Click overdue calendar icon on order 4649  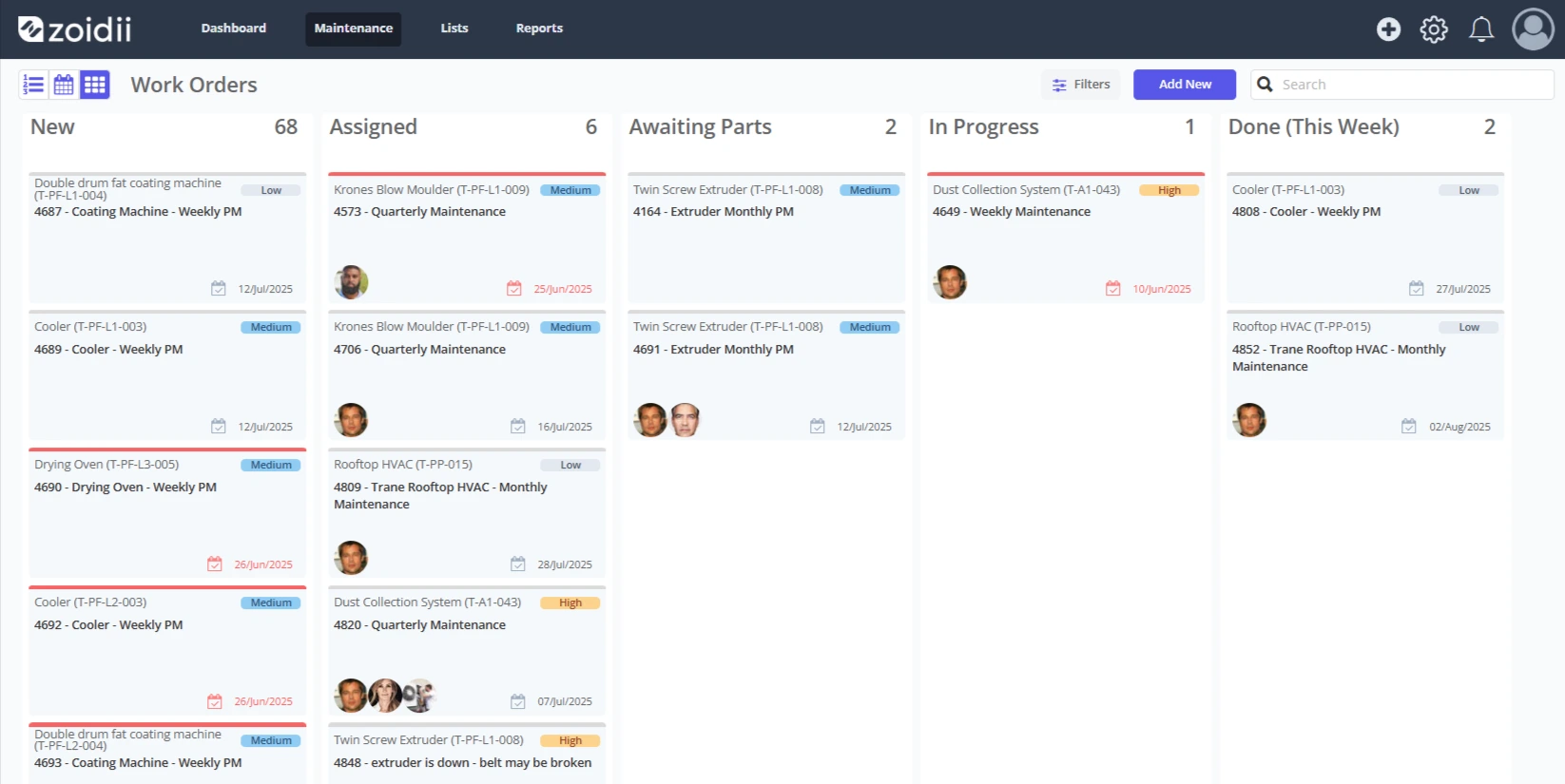point(1113,288)
